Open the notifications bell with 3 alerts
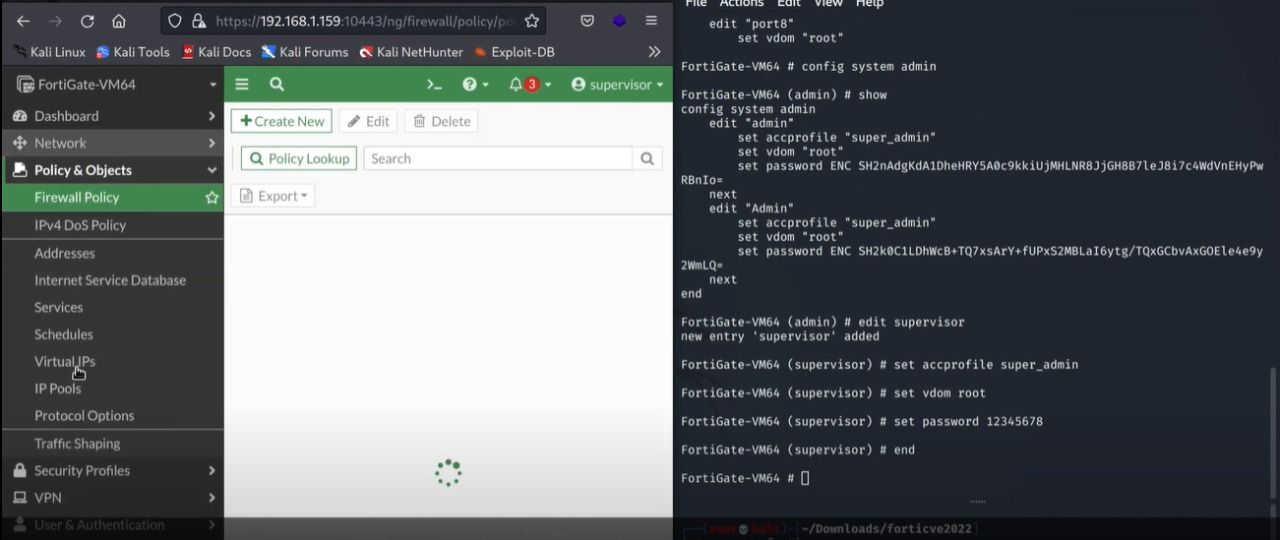Image resolution: width=1280 pixels, height=540 pixels. 530,85
